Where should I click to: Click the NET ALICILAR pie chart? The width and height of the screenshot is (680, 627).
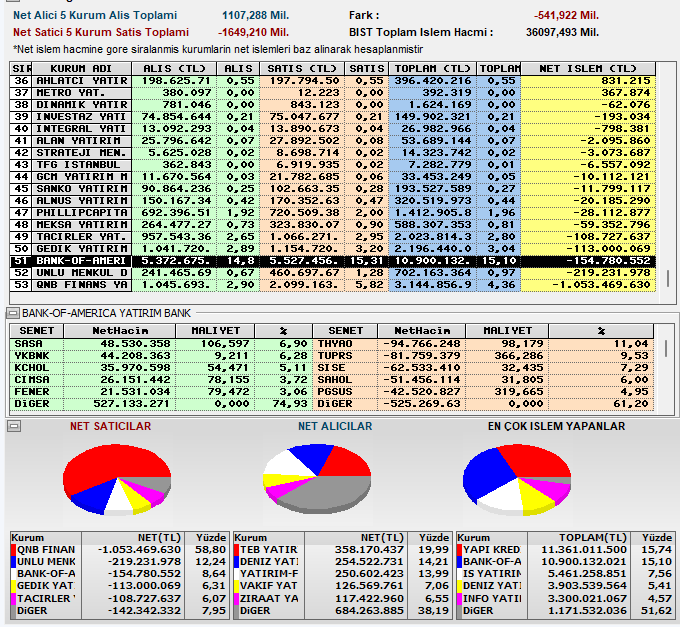pos(317,479)
